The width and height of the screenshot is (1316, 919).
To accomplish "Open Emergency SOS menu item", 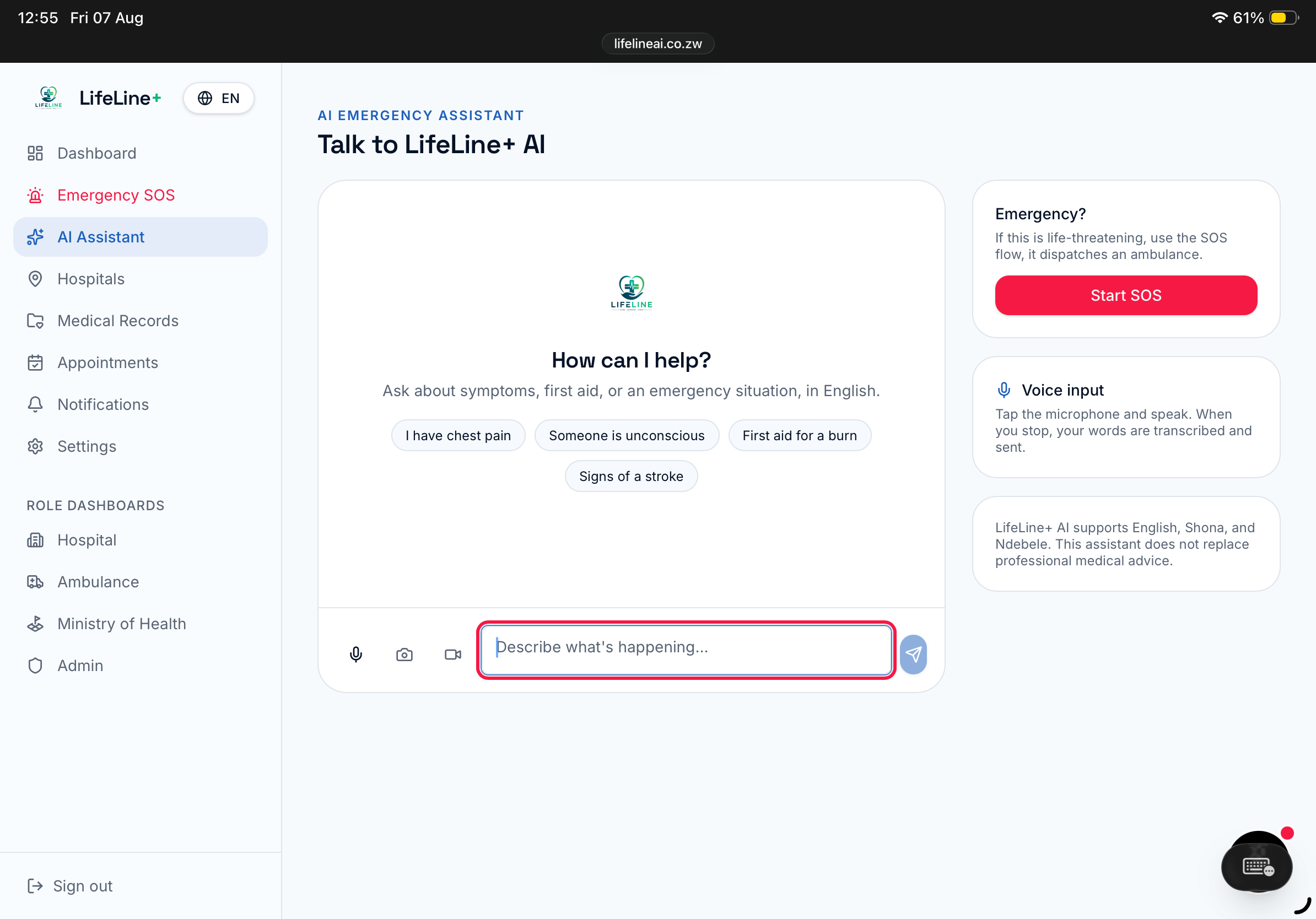I will pyautogui.click(x=141, y=195).
